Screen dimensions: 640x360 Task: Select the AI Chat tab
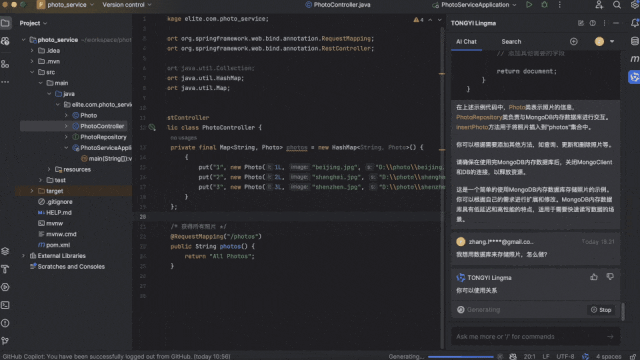tap(466, 42)
